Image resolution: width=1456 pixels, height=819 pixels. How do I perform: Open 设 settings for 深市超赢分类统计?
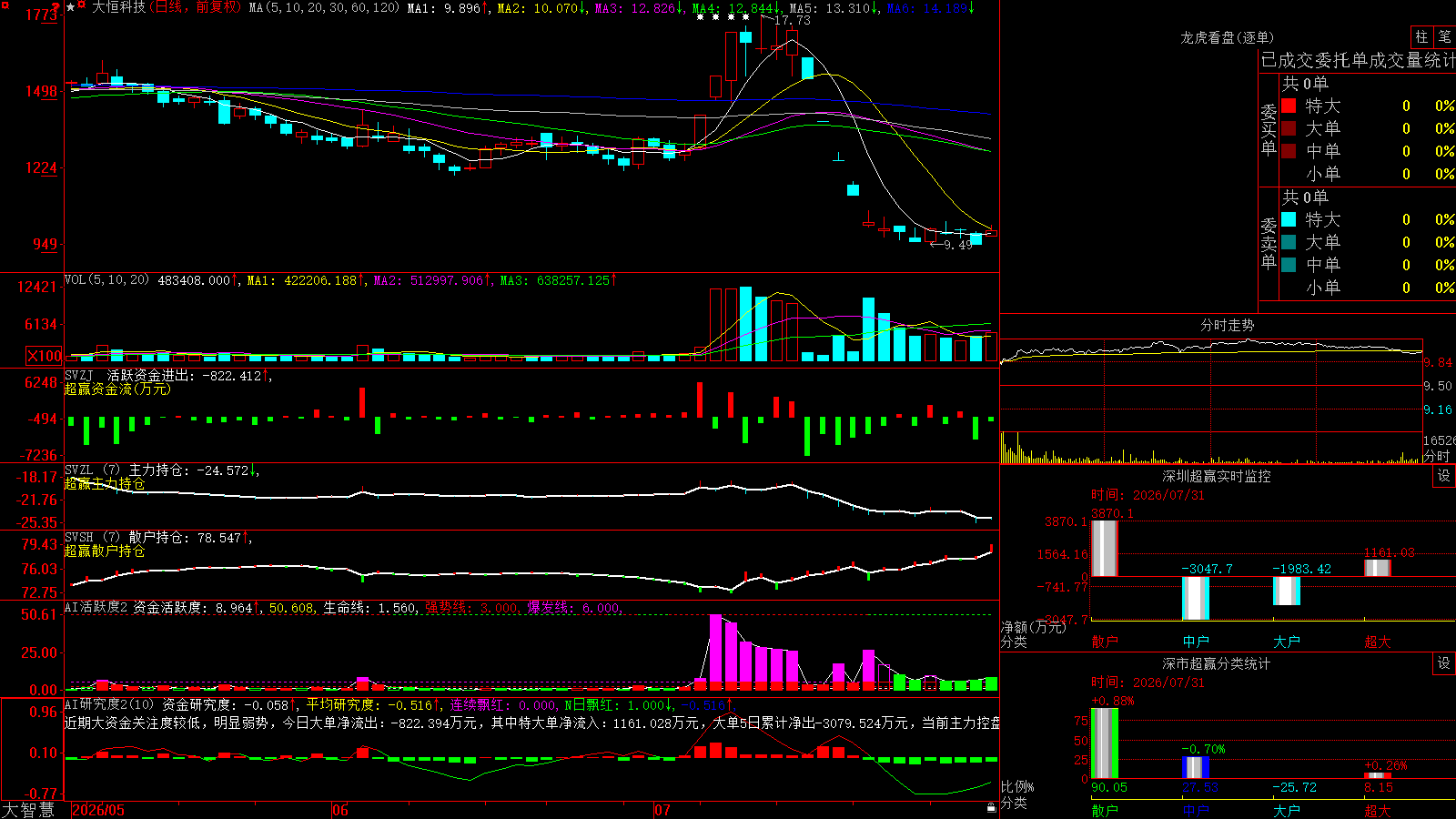[1444, 663]
